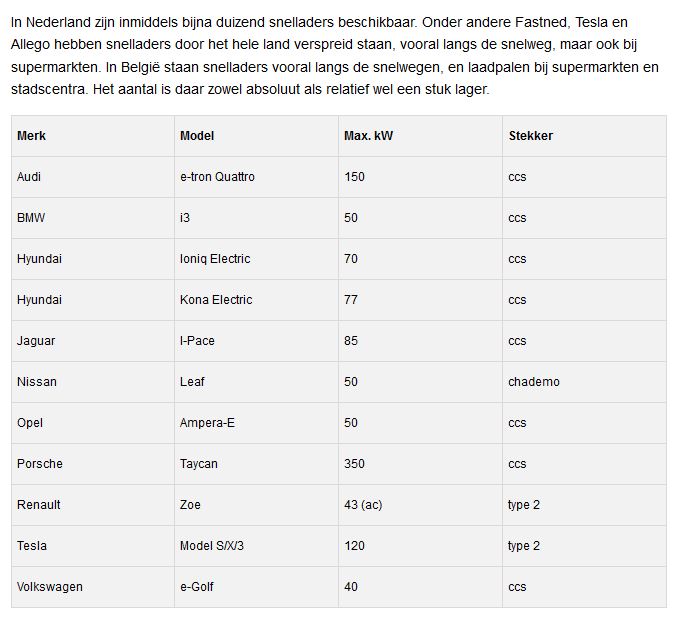The height and width of the screenshot is (625, 684).
Task: Click the Ampera-E model cell
Action: click(207, 423)
